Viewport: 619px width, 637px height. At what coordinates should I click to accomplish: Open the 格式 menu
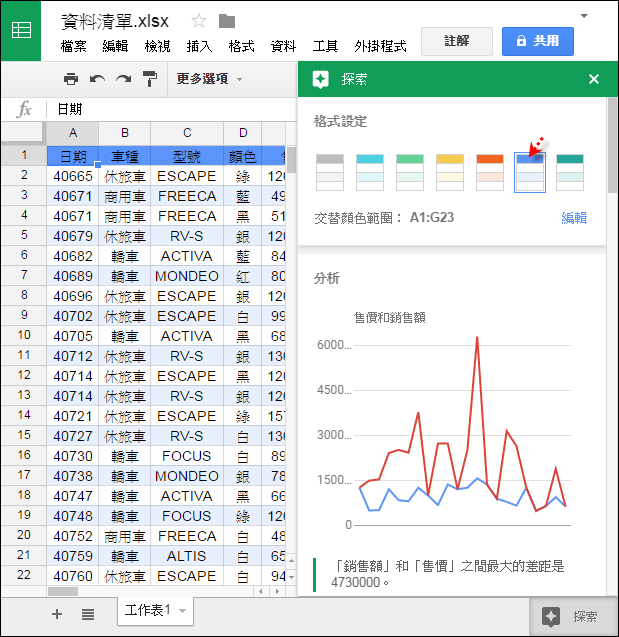241,46
